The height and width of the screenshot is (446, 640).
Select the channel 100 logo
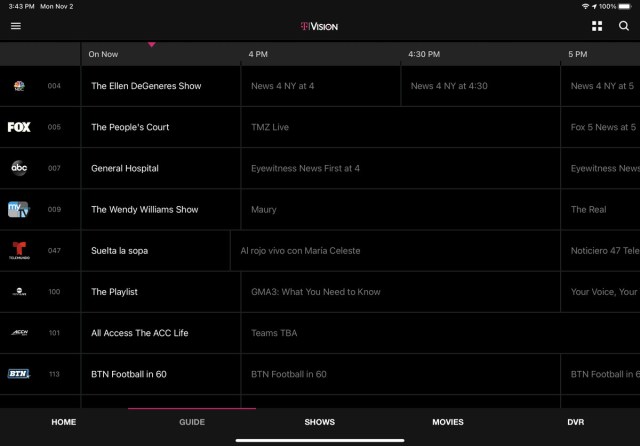19,291
